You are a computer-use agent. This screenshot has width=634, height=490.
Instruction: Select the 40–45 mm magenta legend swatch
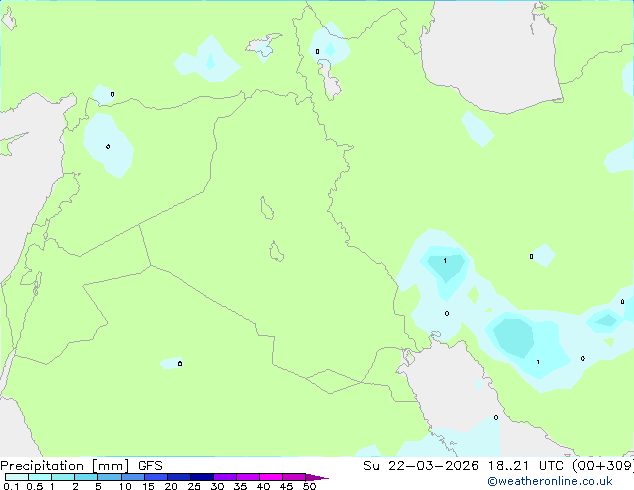coord(271,477)
